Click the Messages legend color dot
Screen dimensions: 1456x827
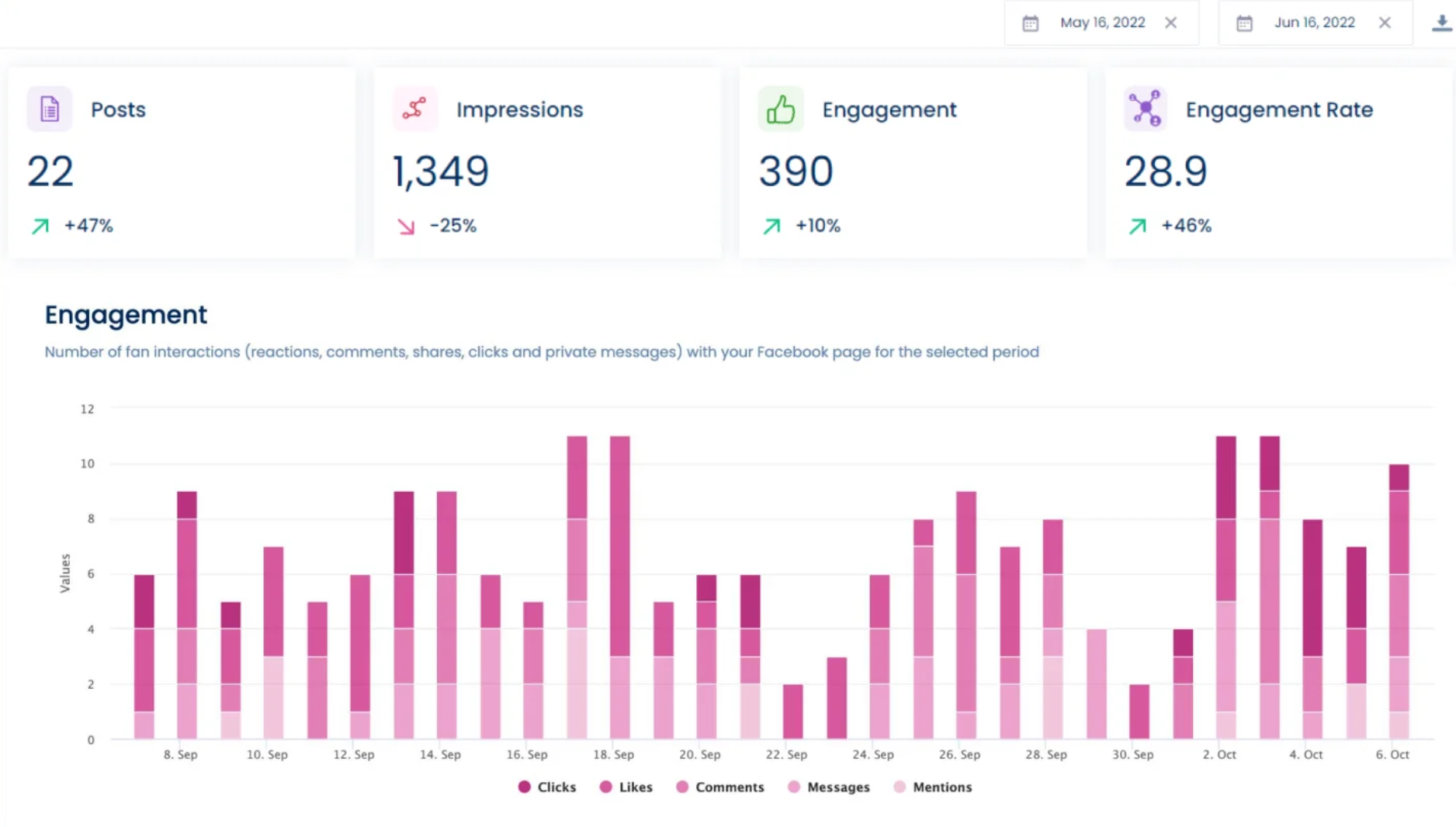(x=793, y=787)
